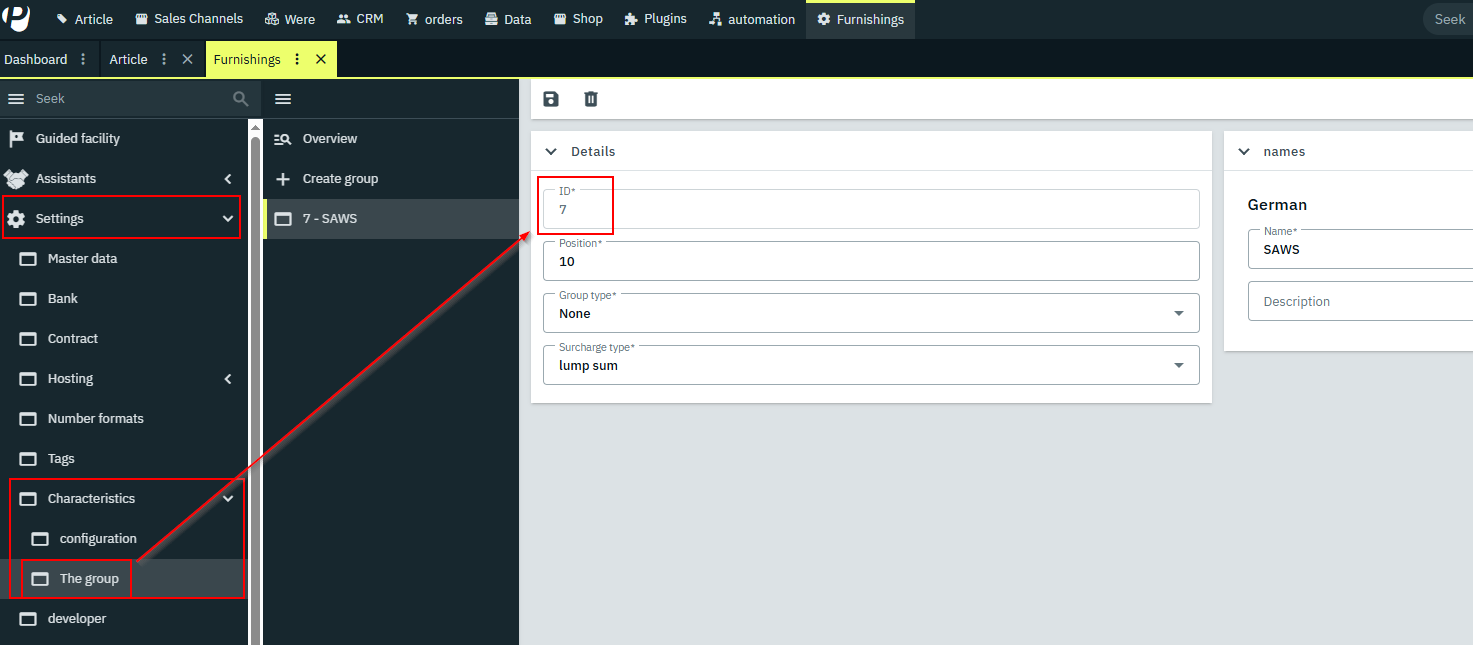This screenshot has height=645, width=1473.
Task: Open the orders area from the top bar
Action: tap(434, 18)
